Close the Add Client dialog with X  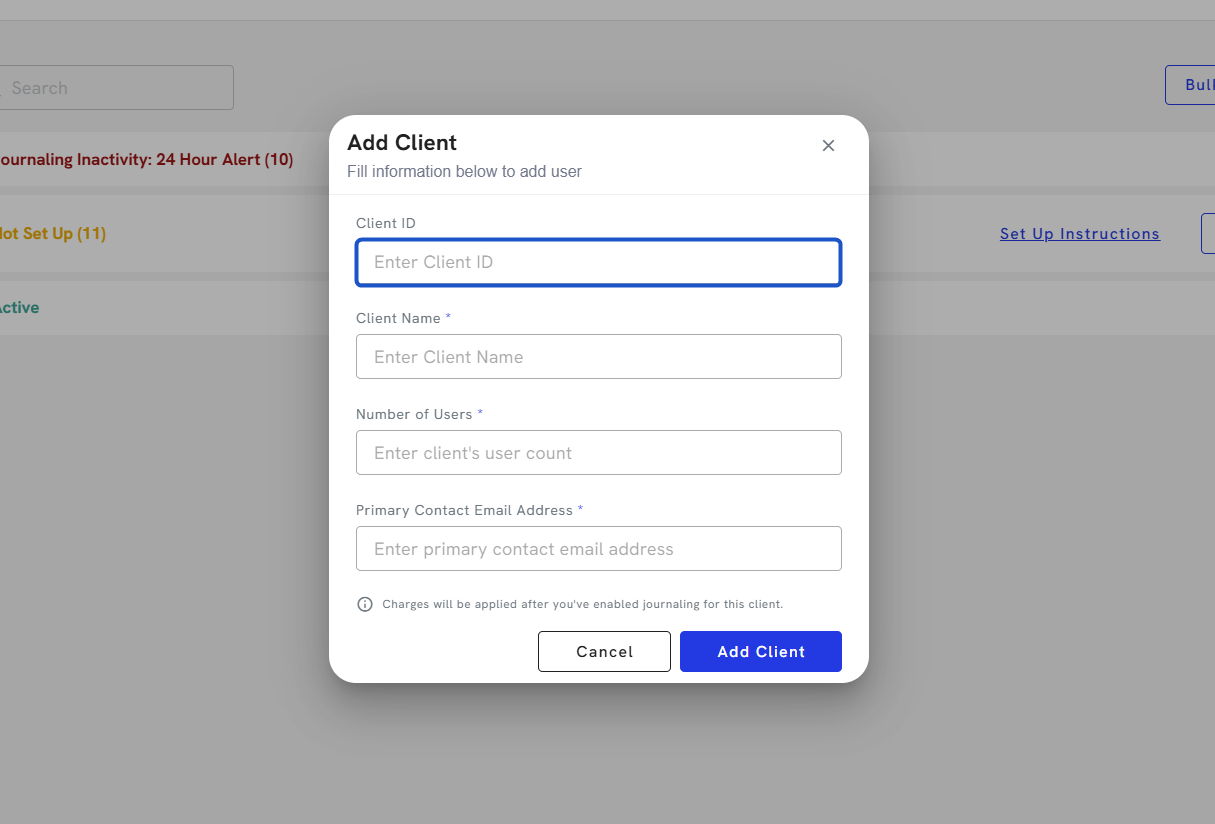click(x=828, y=146)
